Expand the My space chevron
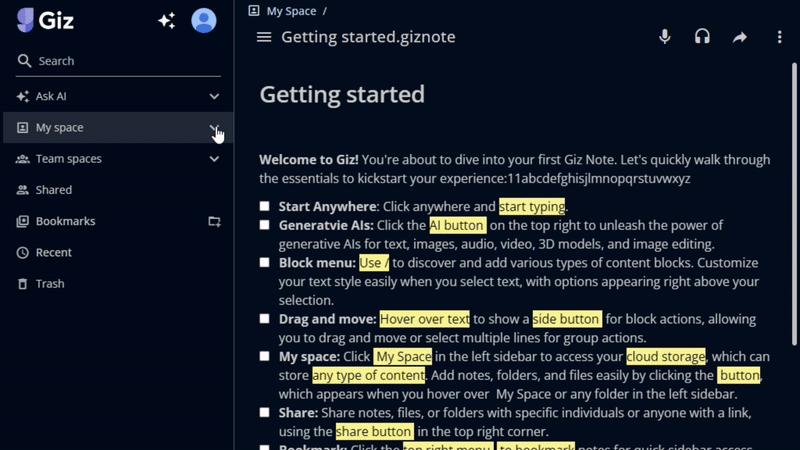 pyautogui.click(x=214, y=128)
